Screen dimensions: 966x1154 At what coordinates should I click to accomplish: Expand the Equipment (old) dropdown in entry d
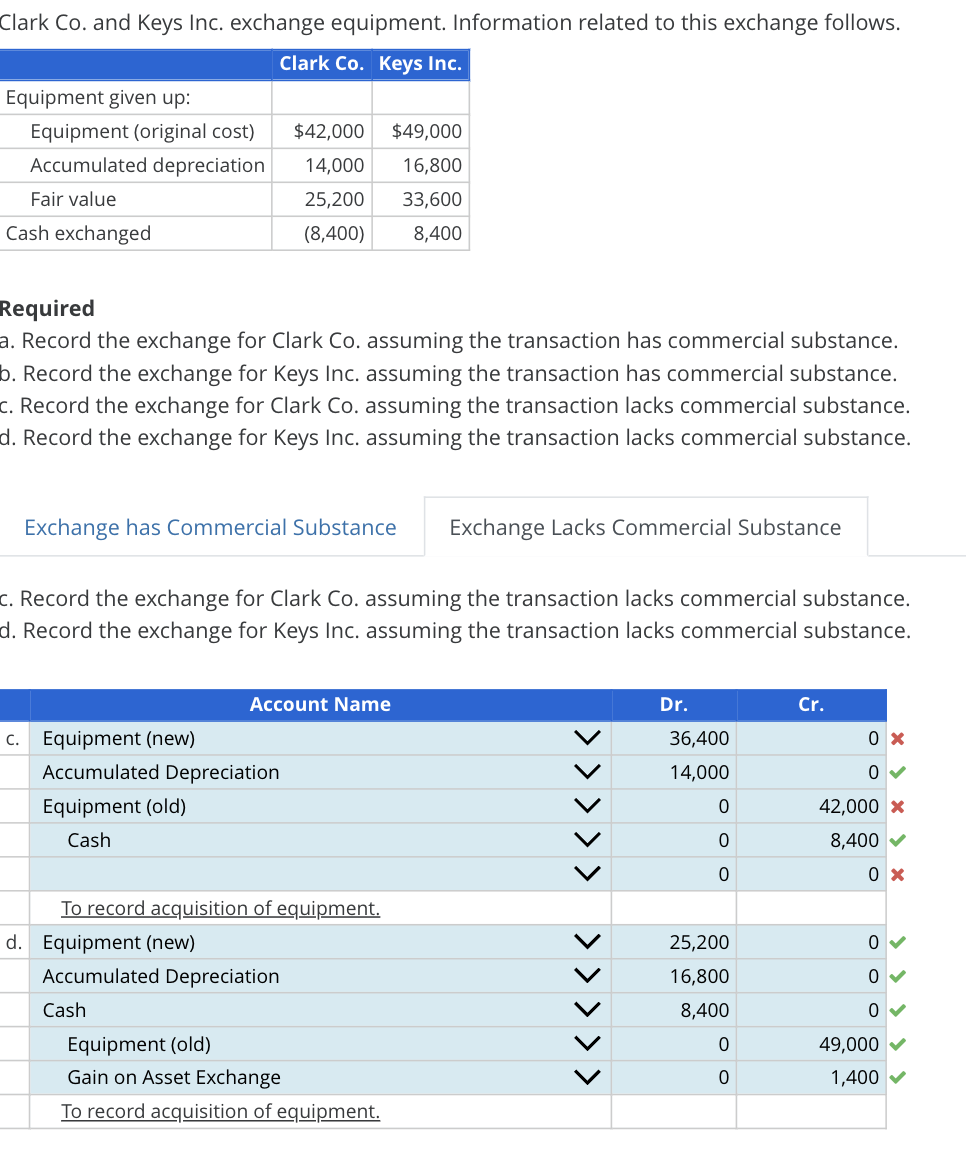coord(588,1043)
